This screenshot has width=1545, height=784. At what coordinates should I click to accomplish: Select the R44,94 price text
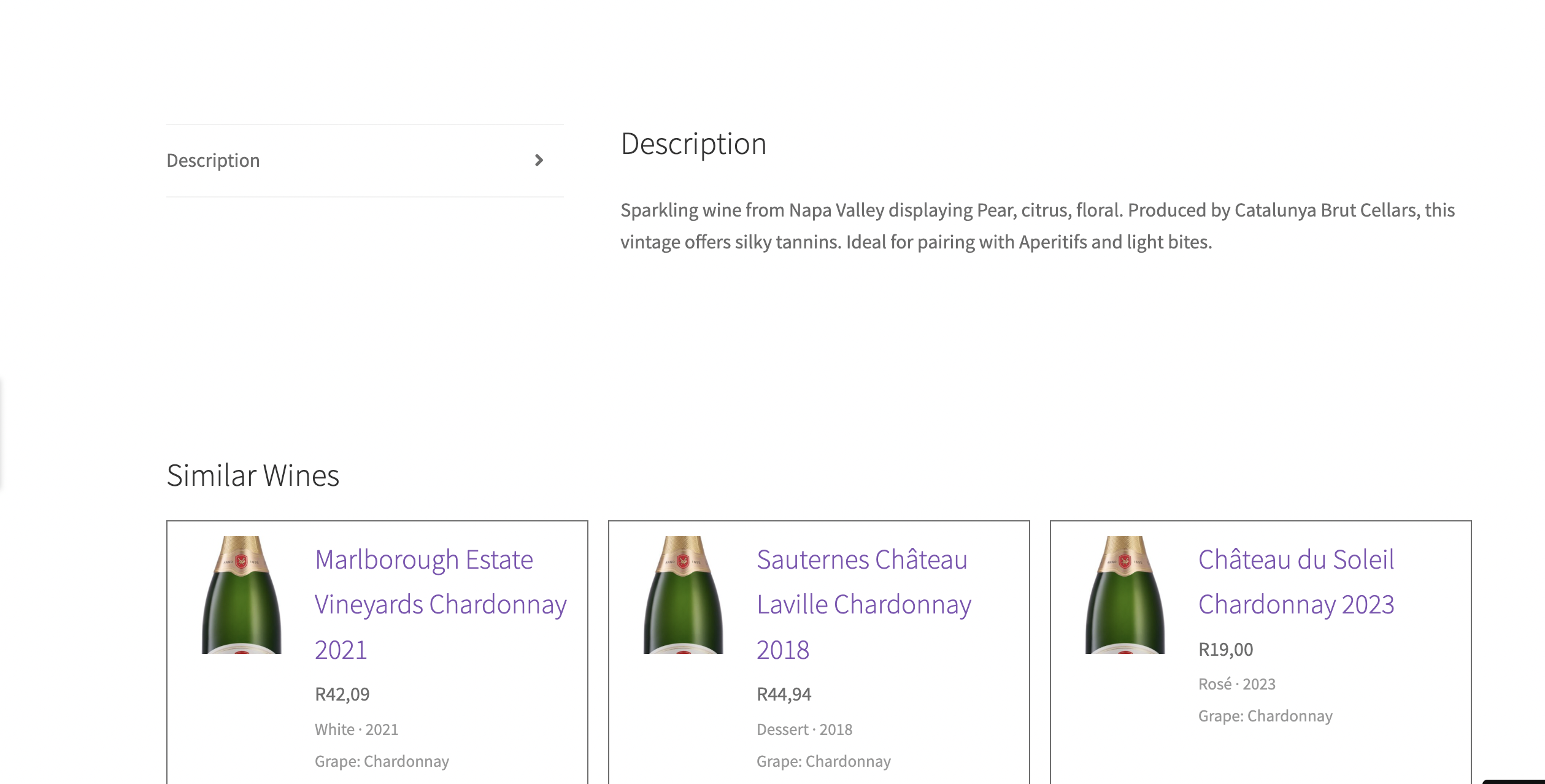pos(784,694)
